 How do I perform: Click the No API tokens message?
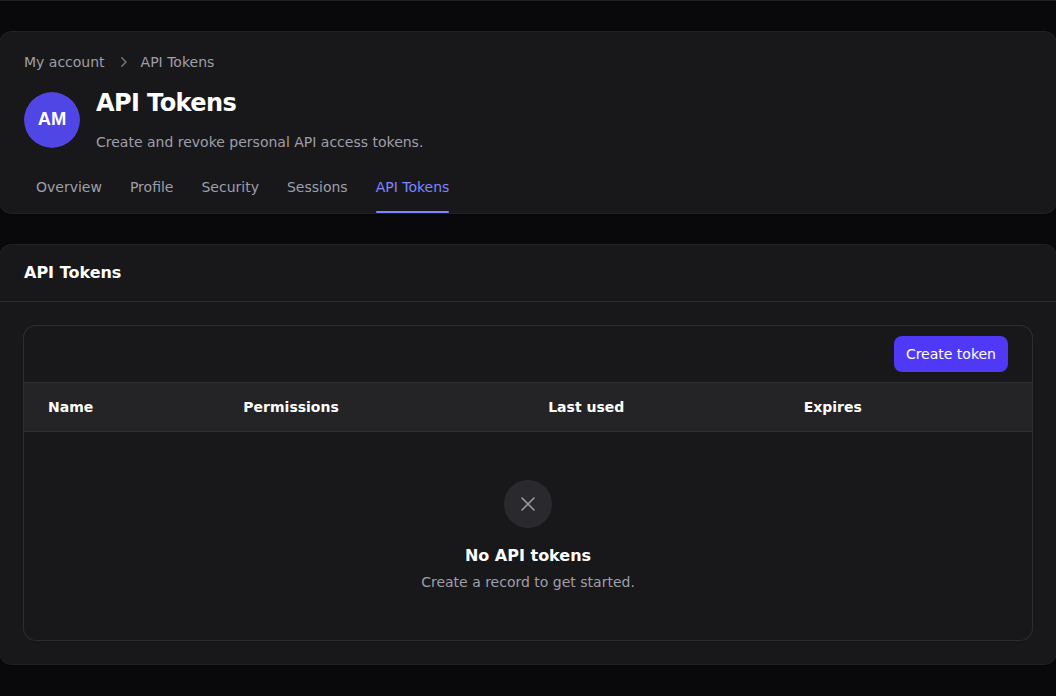pos(528,555)
